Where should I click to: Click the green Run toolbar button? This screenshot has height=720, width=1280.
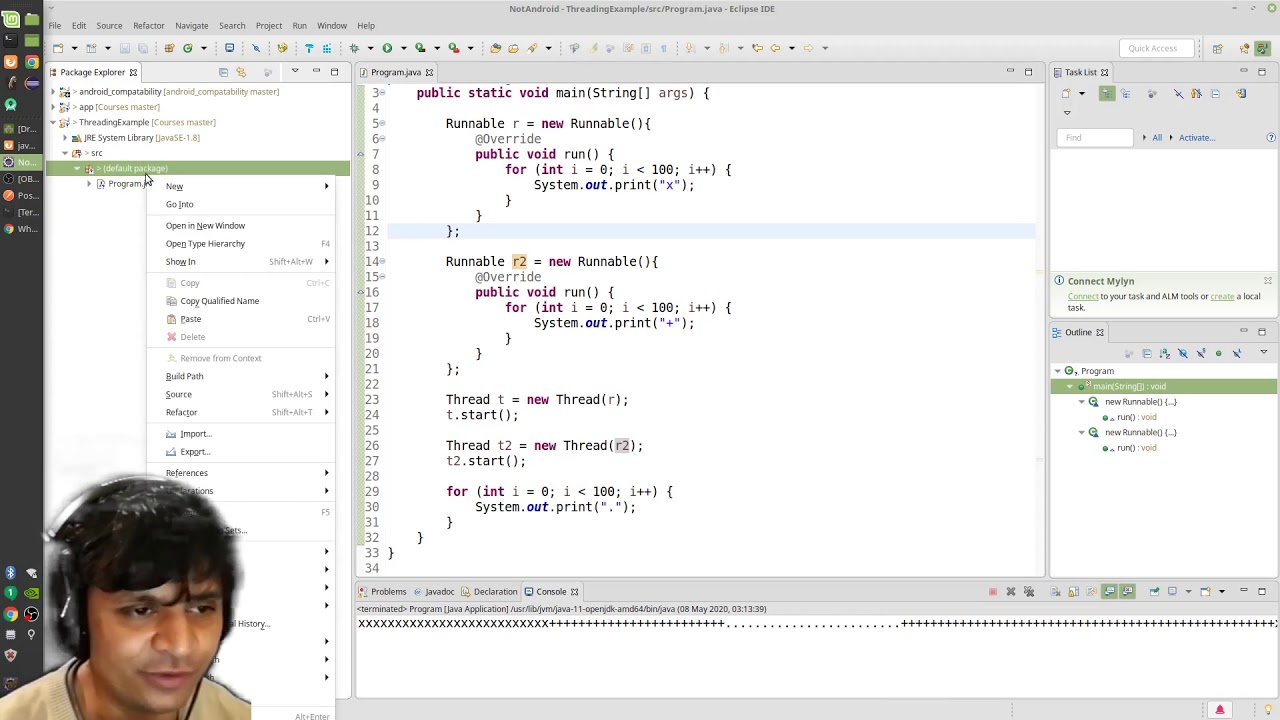[x=387, y=48]
